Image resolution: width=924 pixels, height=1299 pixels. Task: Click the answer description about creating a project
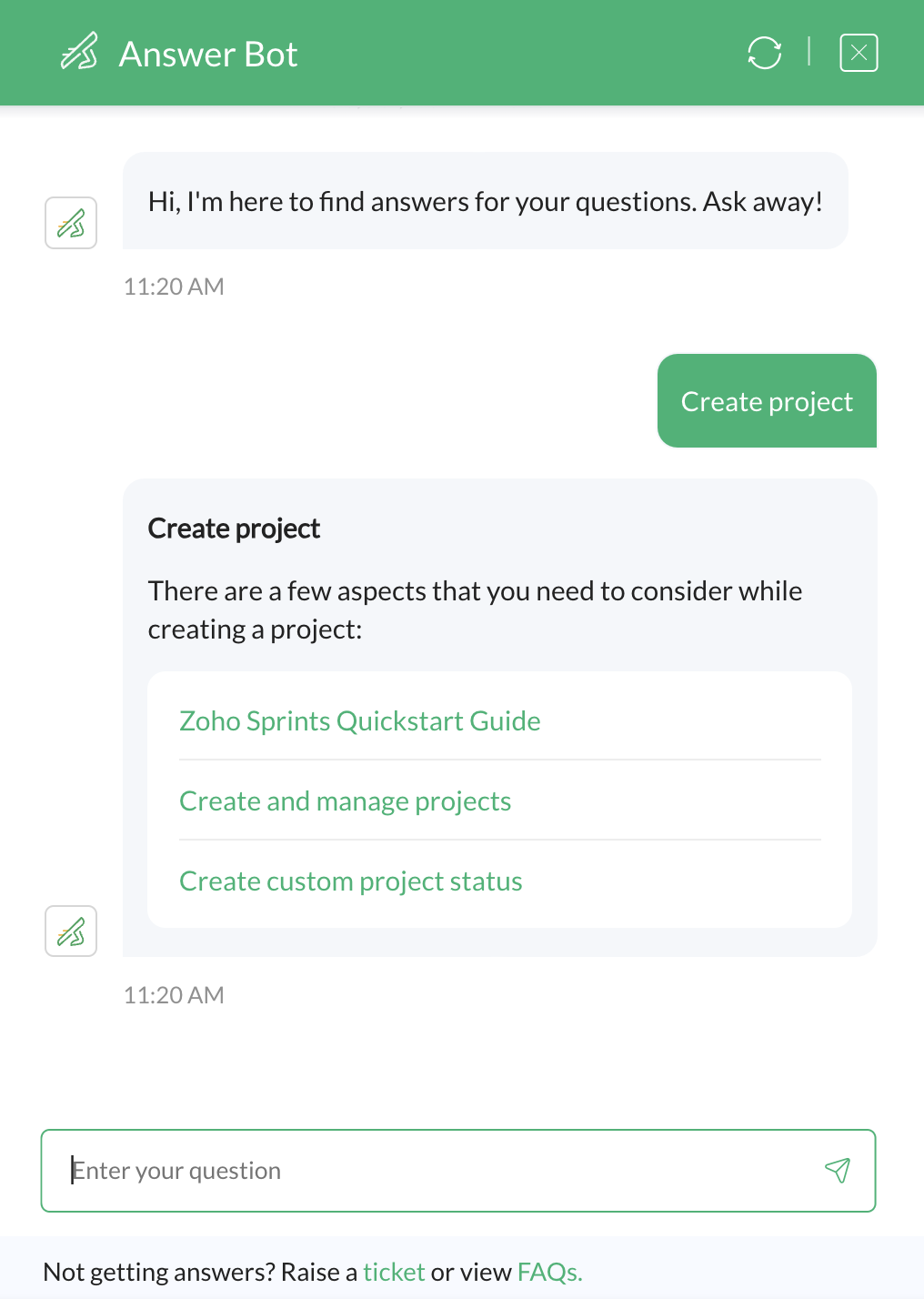coord(475,610)
